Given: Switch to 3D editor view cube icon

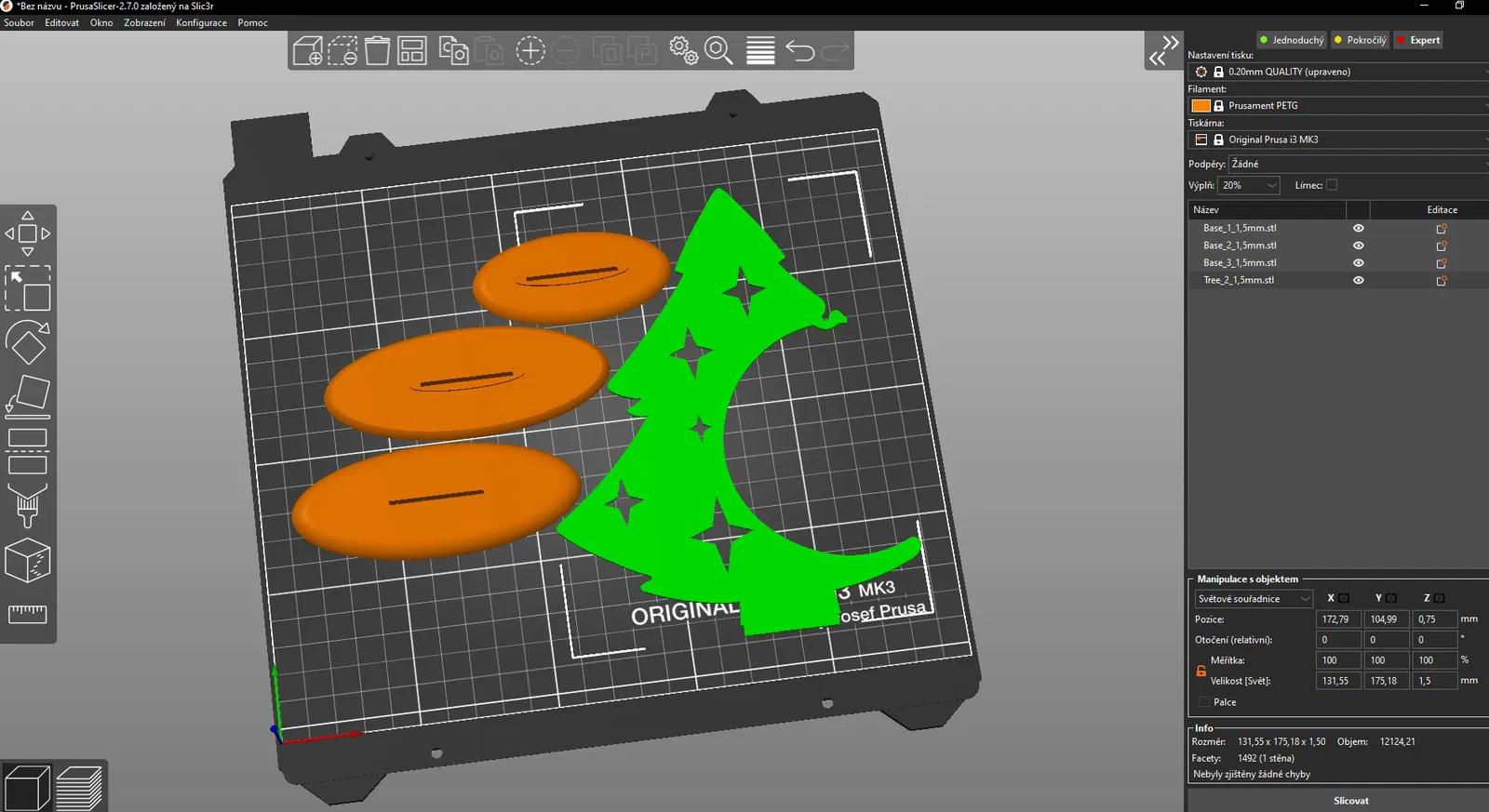Looking at the screenshot, I should tap(27, 788).
